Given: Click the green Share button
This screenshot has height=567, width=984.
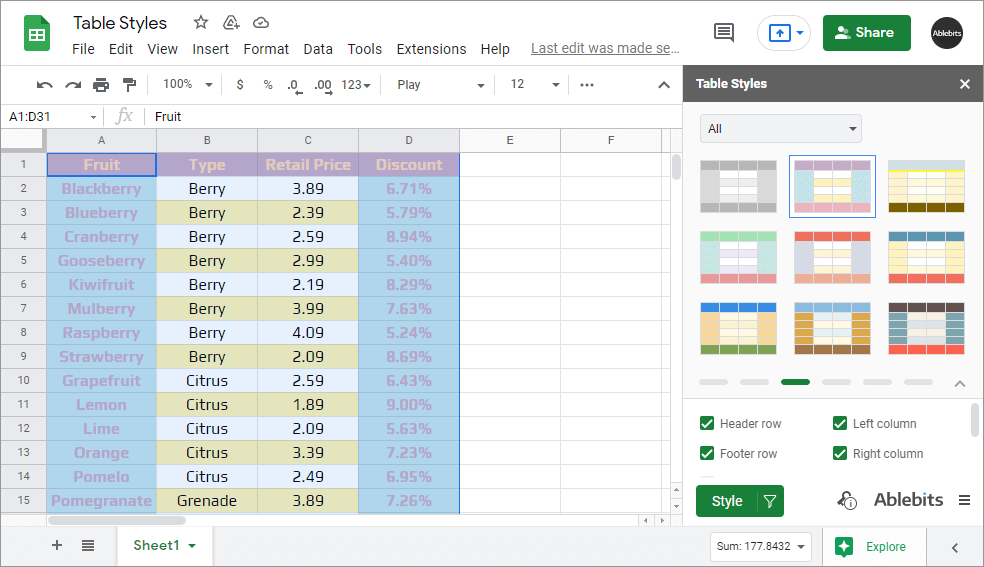Looking at the screenshot, I should 867,33.
